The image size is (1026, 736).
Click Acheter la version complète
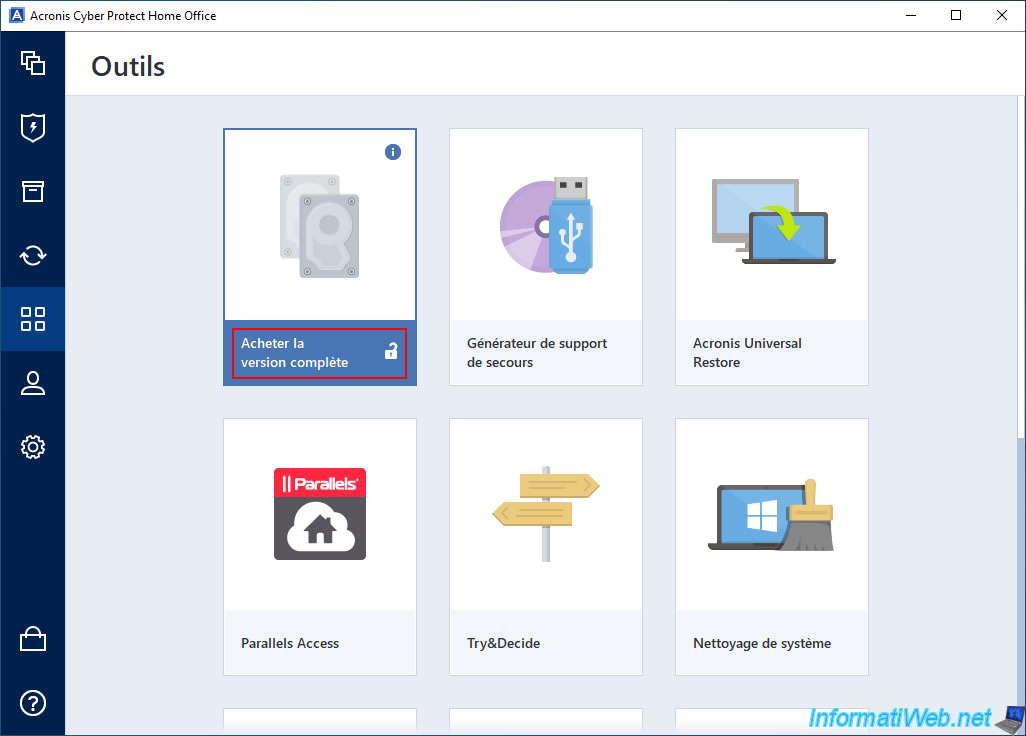295,353
